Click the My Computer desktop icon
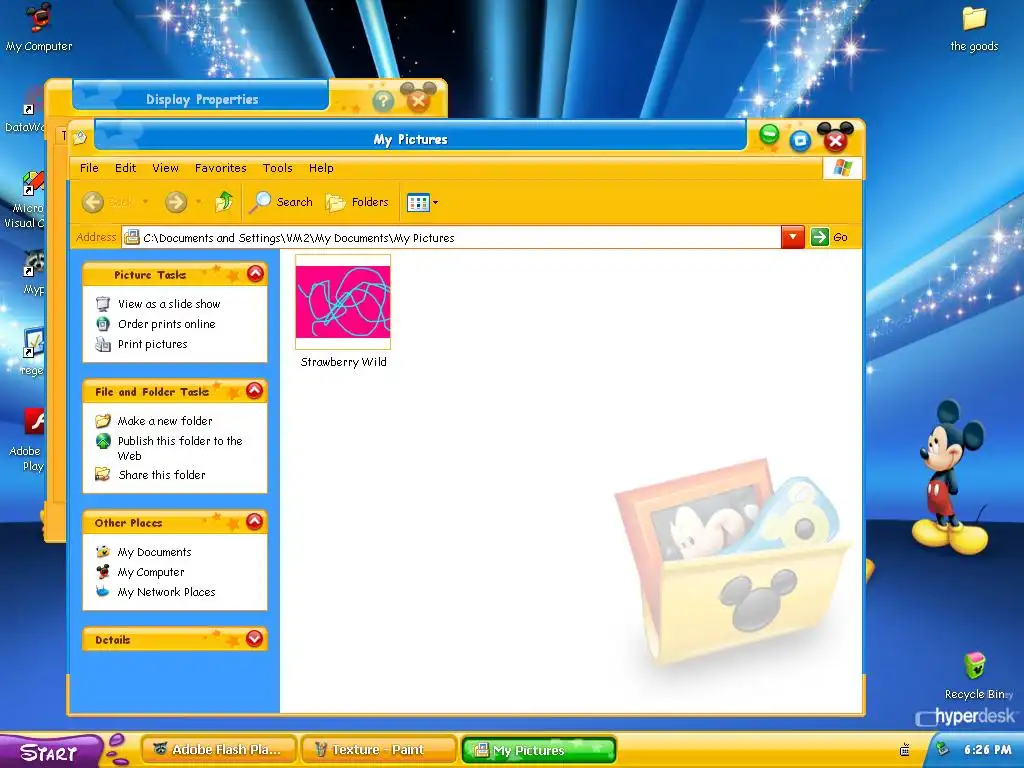This screenshot has height=768, width=1024. click(x=39, y=27)
